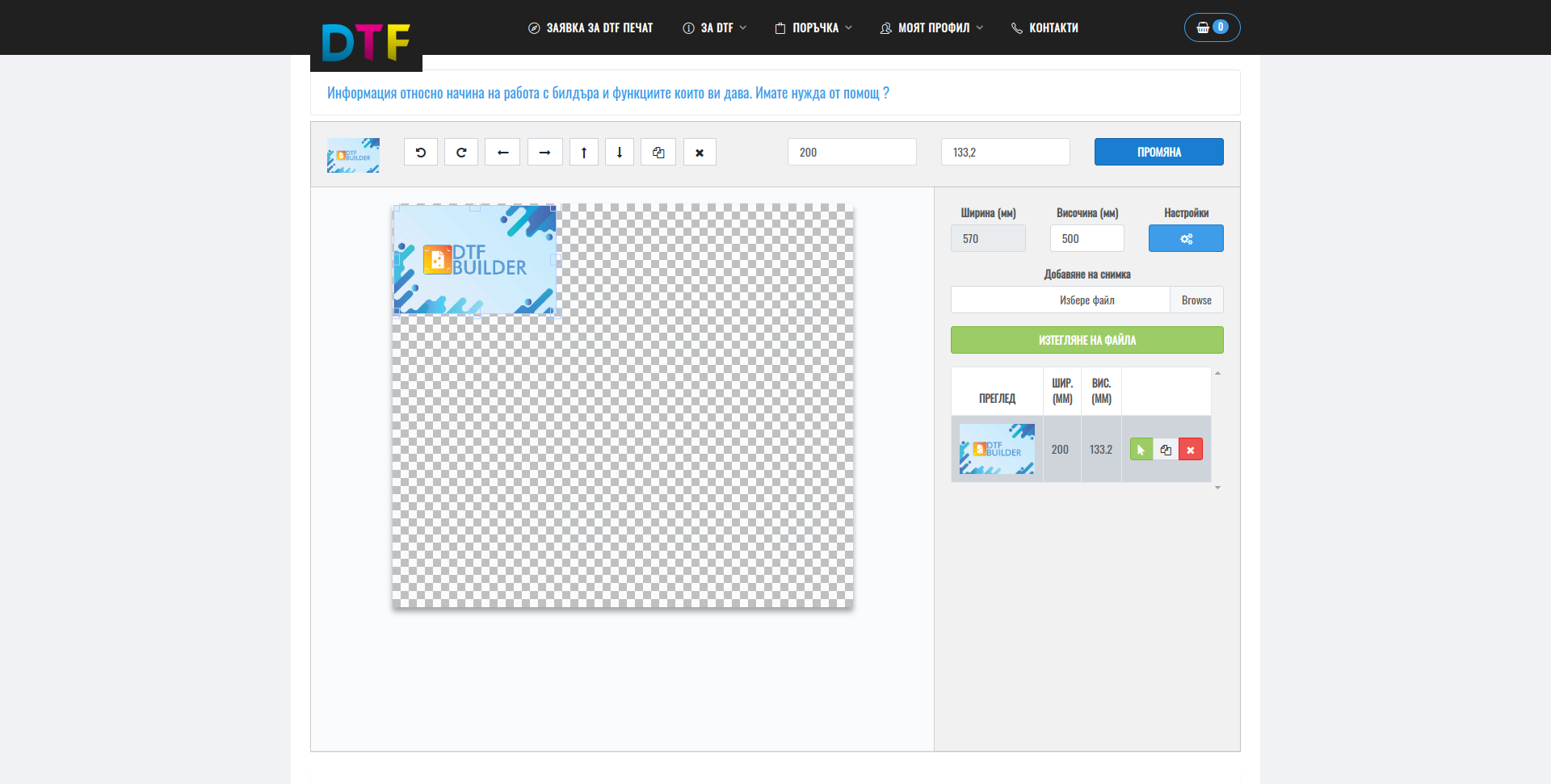Image resolution: width=1551 pixels, height=784 pixels.
Task: Move image down with arrow icon
Action: (x=620, y=153)
